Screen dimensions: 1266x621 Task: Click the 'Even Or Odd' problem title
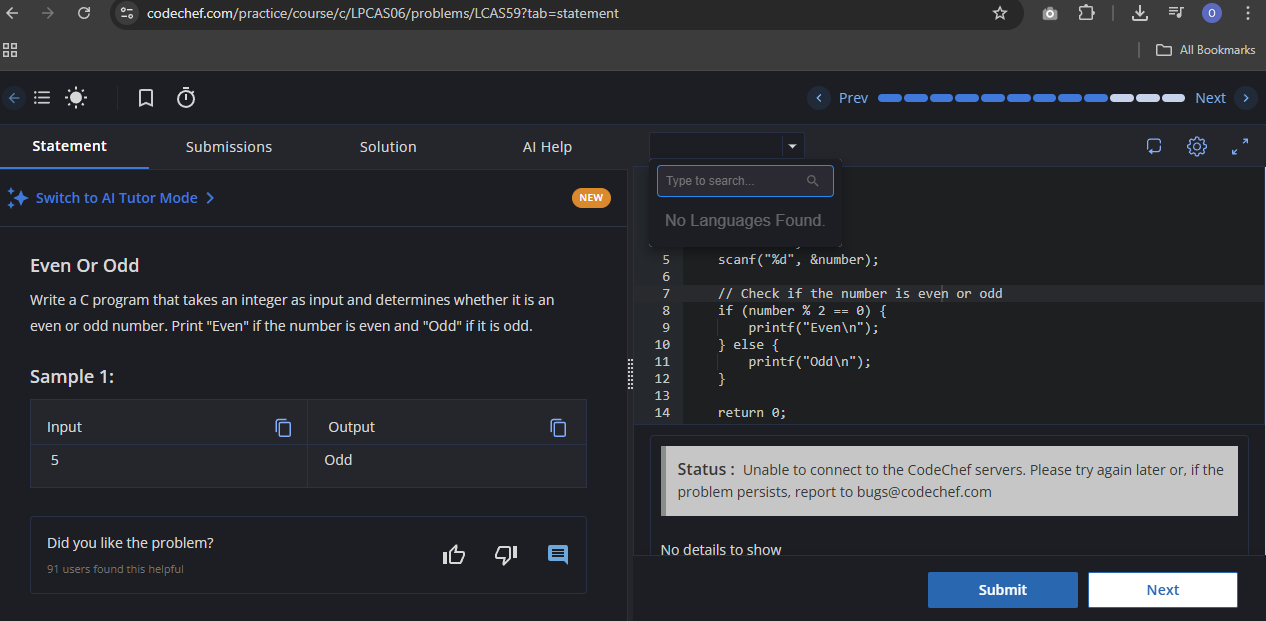tap(85, 266)
